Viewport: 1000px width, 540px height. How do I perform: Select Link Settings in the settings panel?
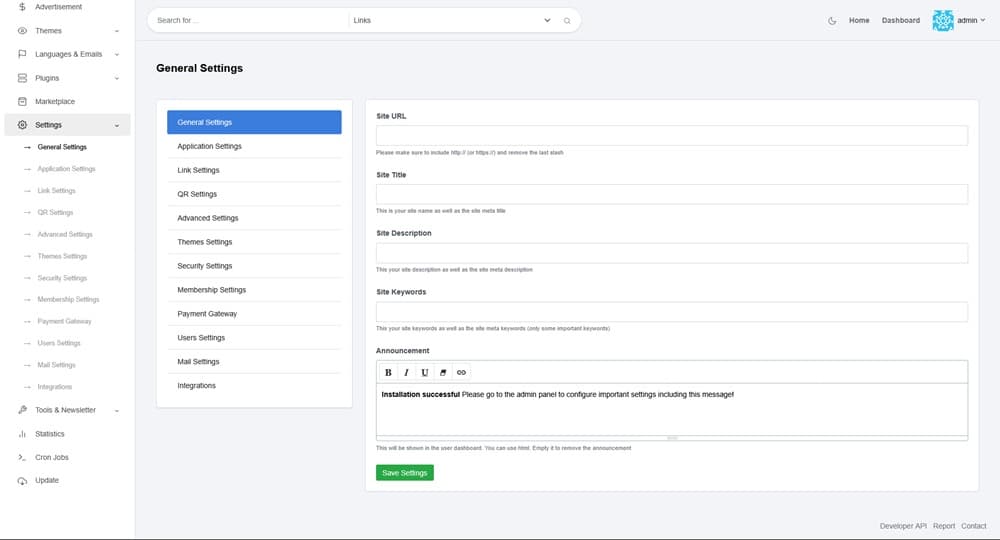(x=198, y=170)
